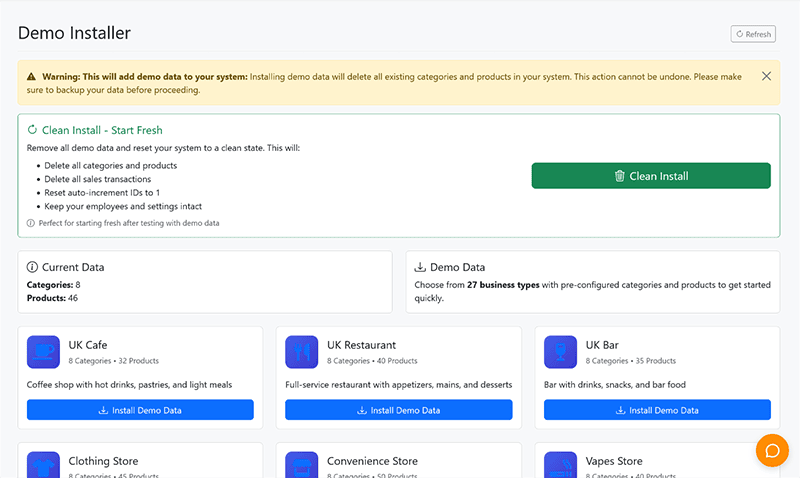This screenshot has height=478, width=800.
Task: Click the 'UK Bar' card title
Action: coord(602,345)
